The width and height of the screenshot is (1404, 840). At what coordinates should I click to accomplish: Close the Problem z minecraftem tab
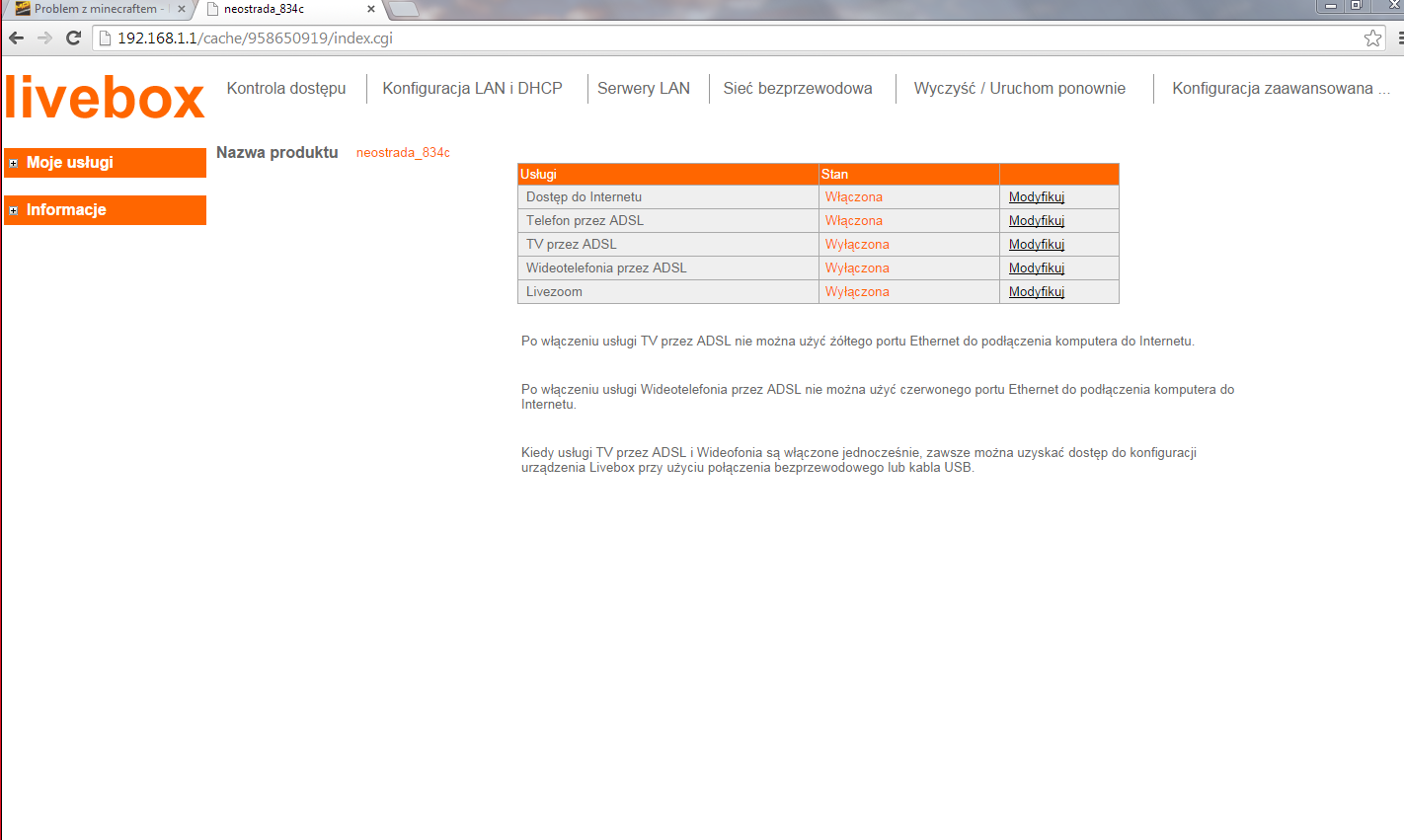[182, 9]
